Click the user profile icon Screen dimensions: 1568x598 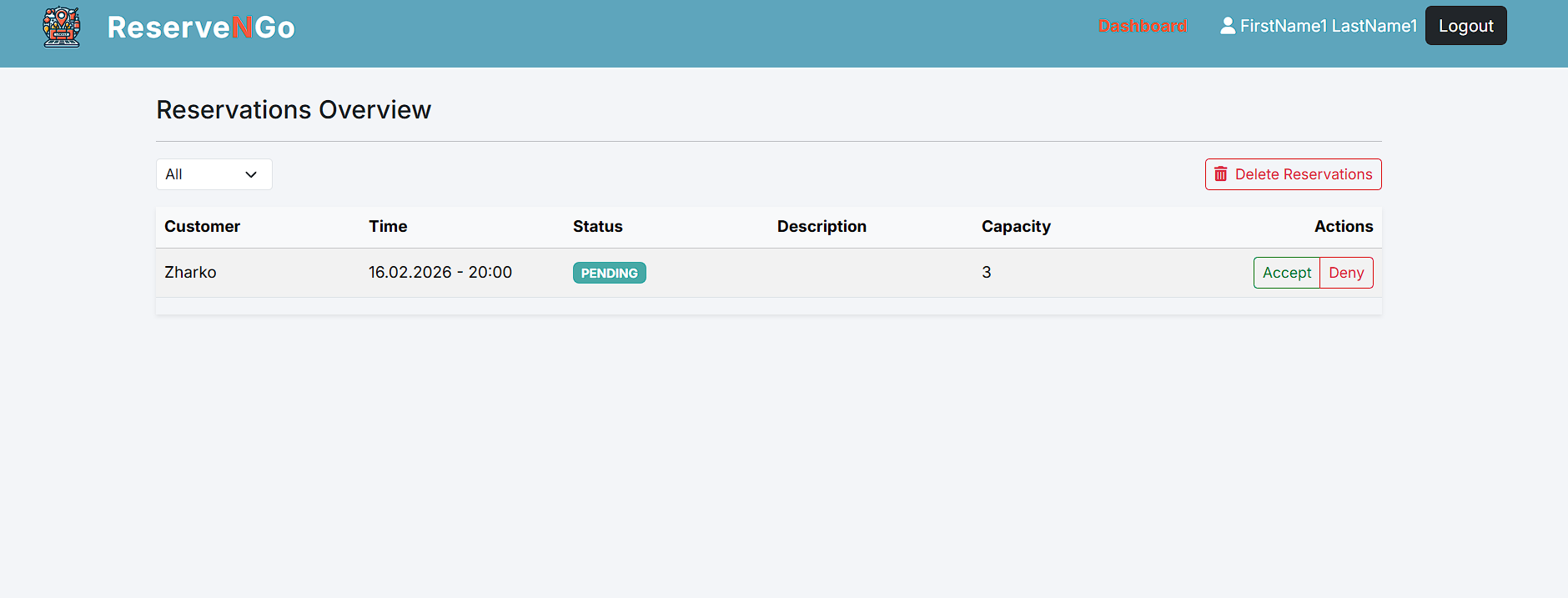coord(1227,26)
